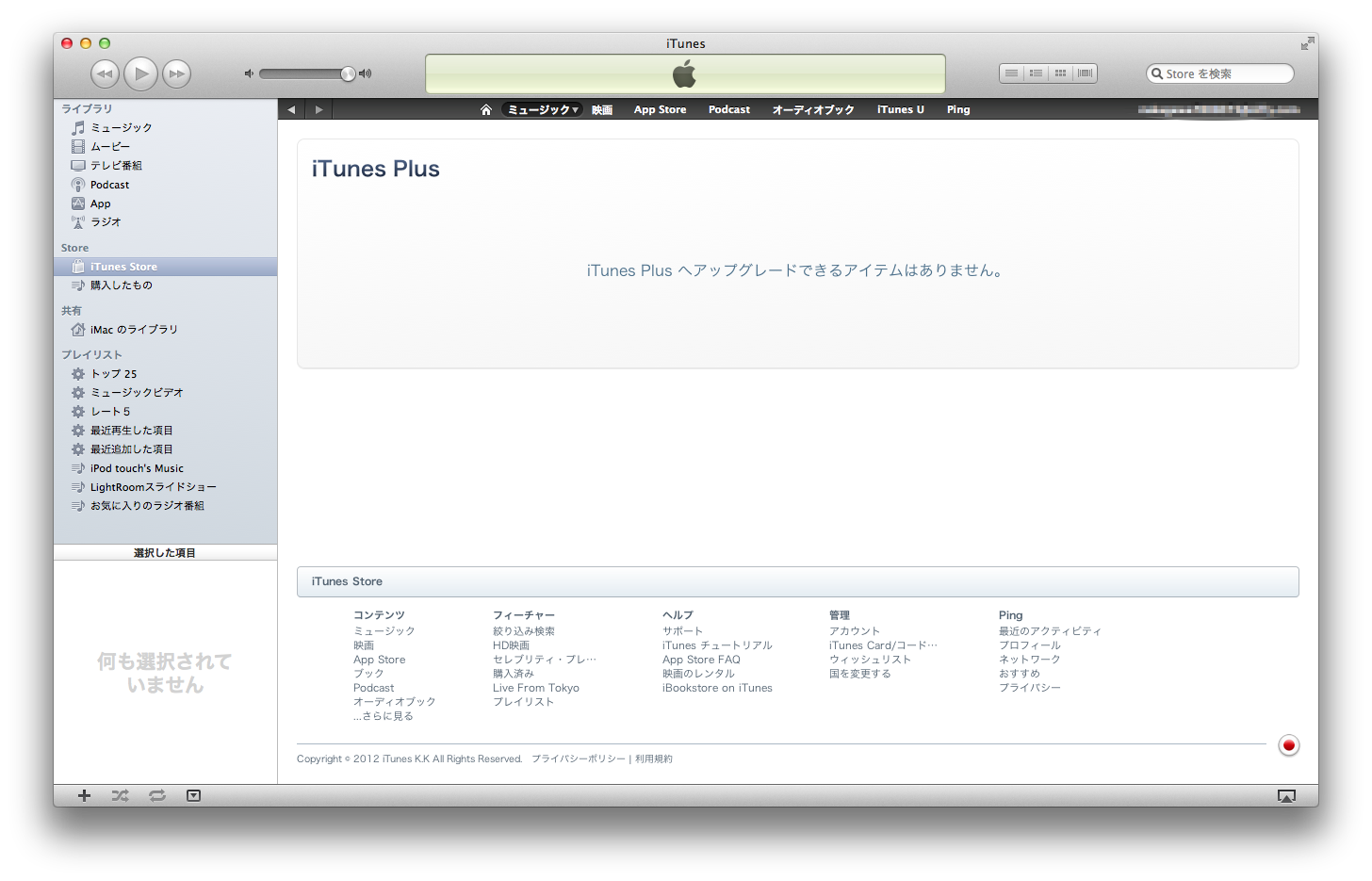This screenshot has height=881, width=1372.
Task: Open the Live From Tokyo link
Action: point(536,688)
